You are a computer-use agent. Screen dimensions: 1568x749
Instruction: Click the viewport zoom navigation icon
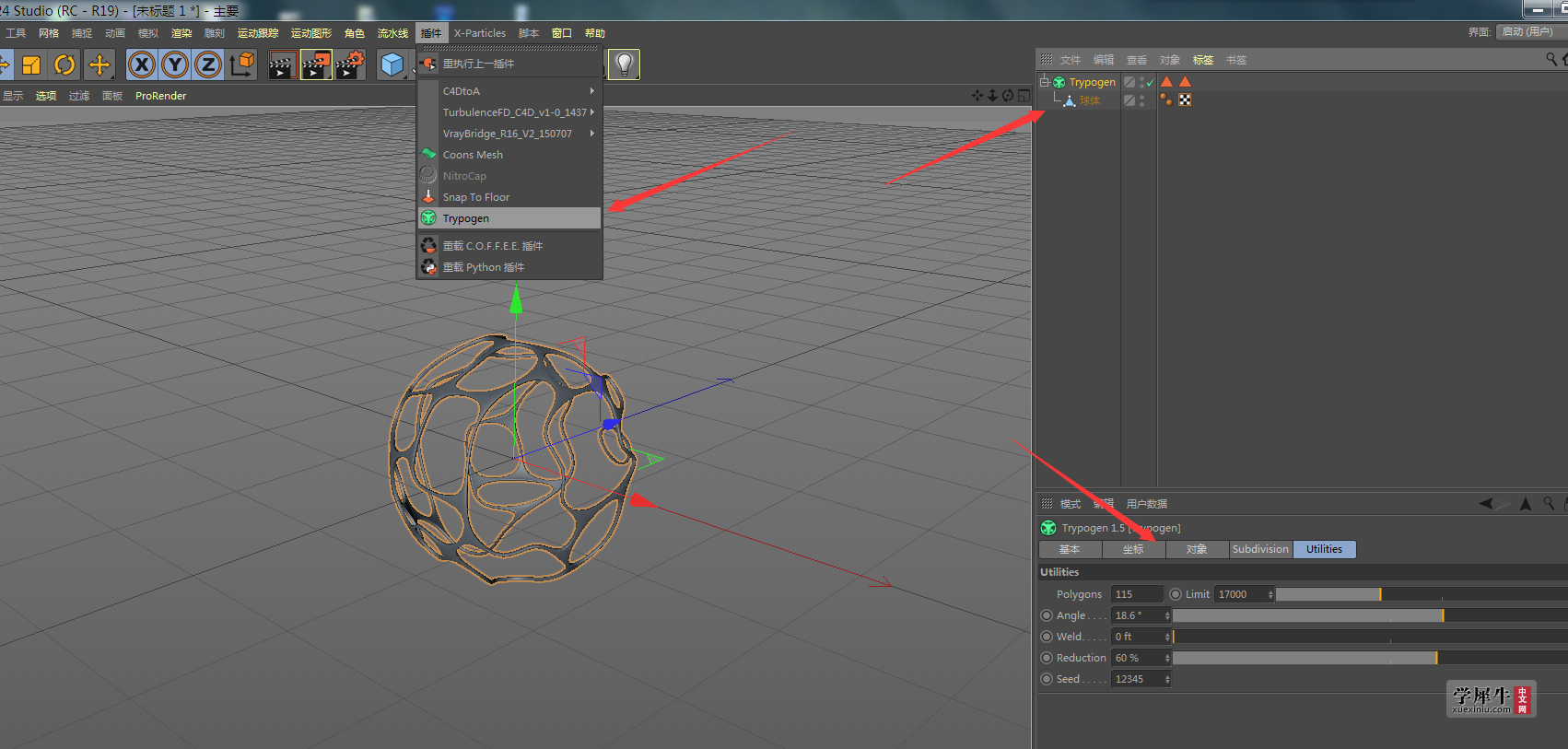point(992,95)
